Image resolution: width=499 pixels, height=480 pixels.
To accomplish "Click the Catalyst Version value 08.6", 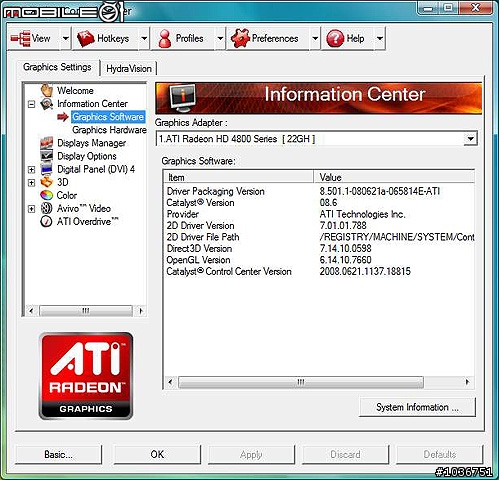I will coord(328,203).
